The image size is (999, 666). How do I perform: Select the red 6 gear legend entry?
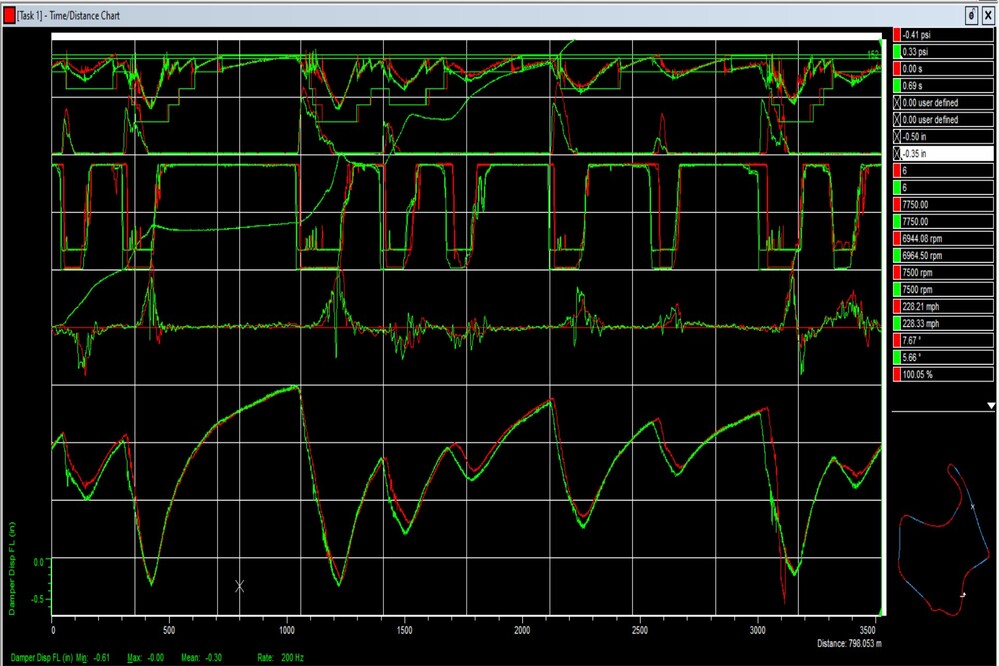pyautogui.click(x=943, y=171)
